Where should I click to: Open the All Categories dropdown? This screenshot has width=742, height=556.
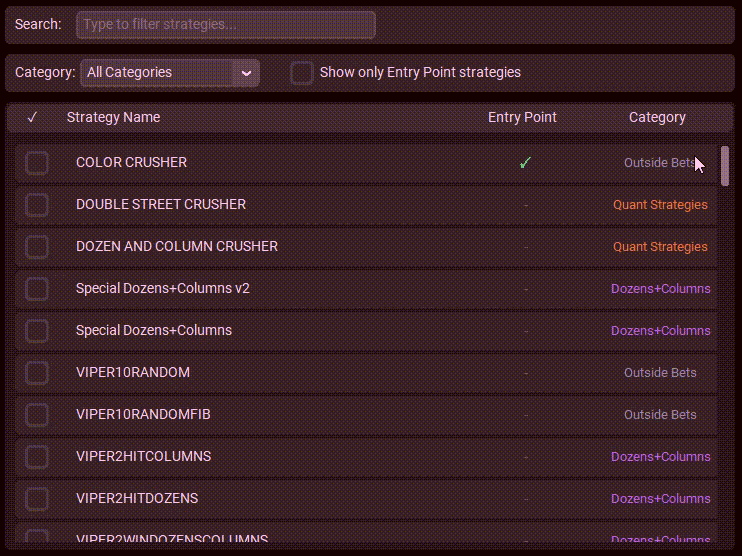click(158, 73)
